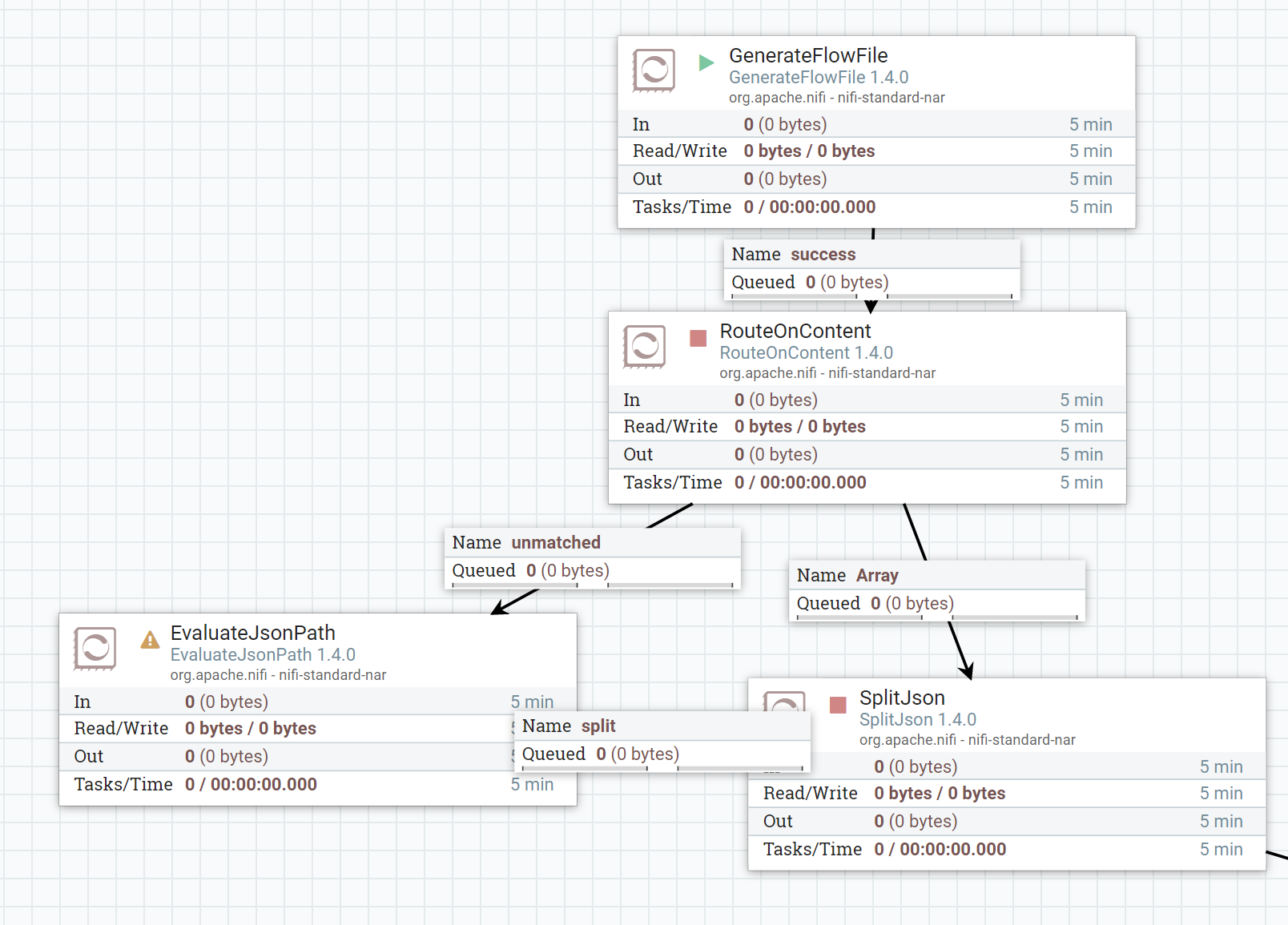Click the EvaluateJsonPath processor logo icon
The image size is (1288, 925).
[96, 649]
